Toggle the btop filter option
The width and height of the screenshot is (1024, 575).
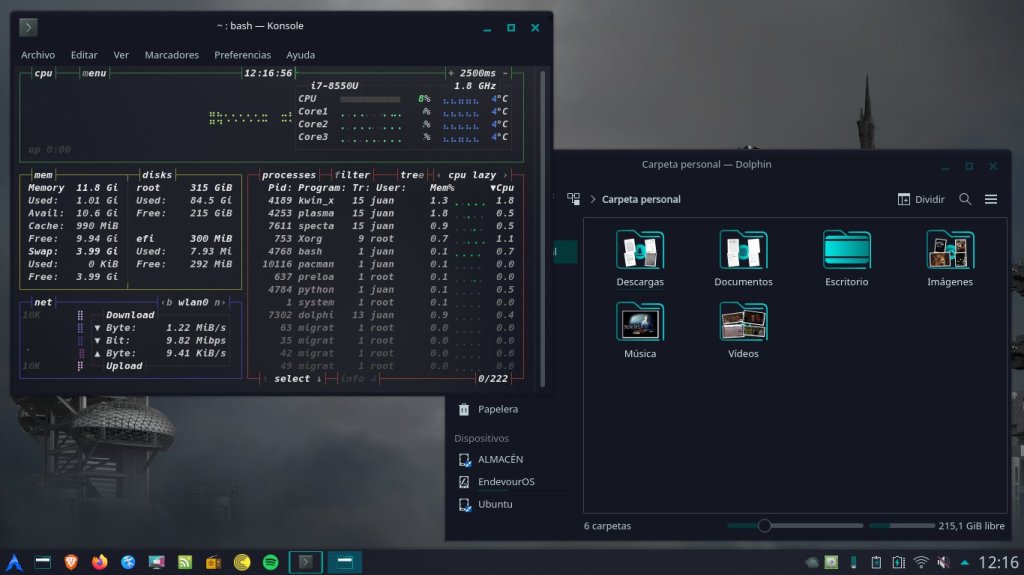point(352,175)
